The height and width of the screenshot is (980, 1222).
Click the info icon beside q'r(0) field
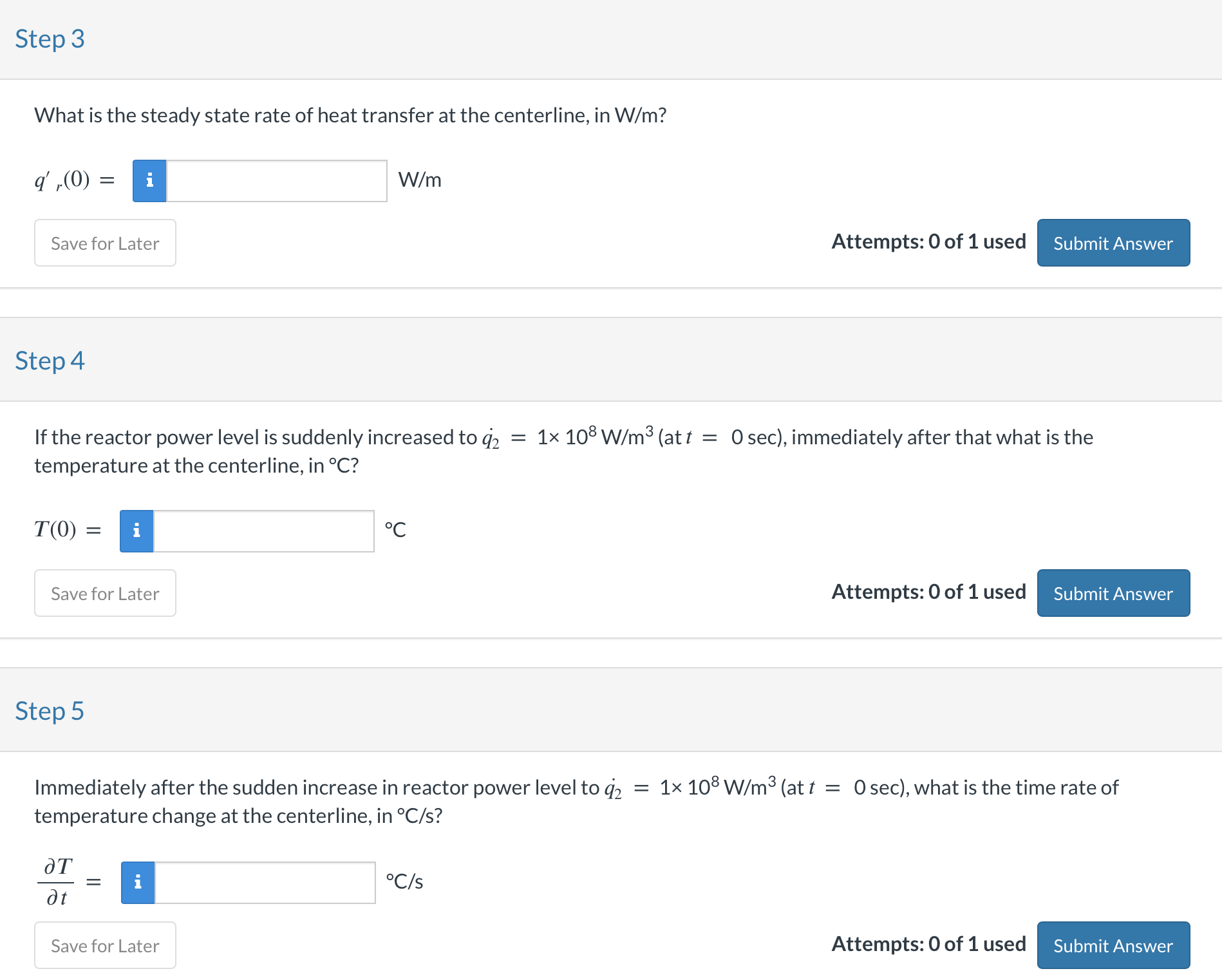pos(149,181)
